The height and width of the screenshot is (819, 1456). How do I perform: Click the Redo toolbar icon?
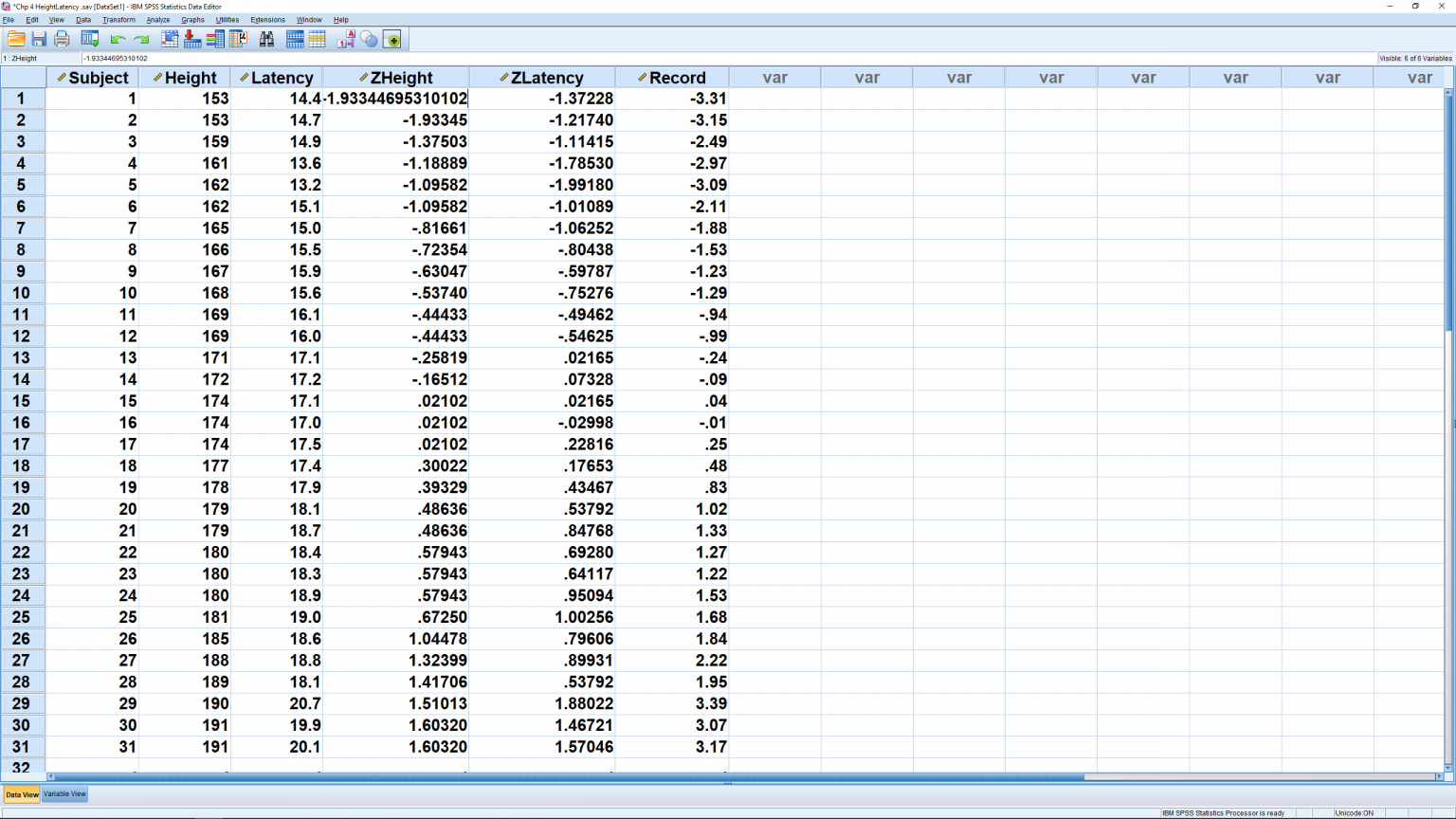[x=140, y=39]
